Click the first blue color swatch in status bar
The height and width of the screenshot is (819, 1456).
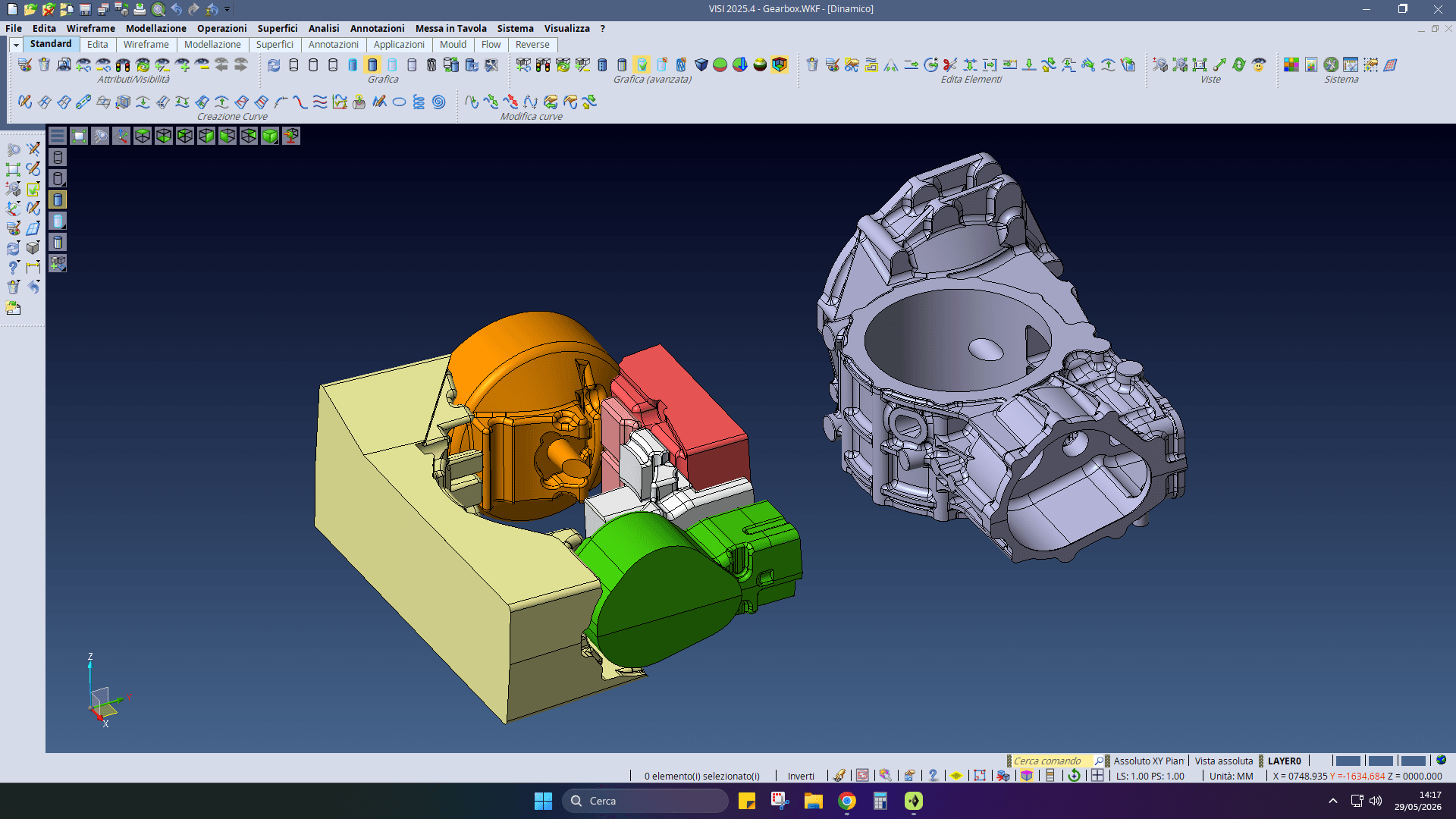1348,761
